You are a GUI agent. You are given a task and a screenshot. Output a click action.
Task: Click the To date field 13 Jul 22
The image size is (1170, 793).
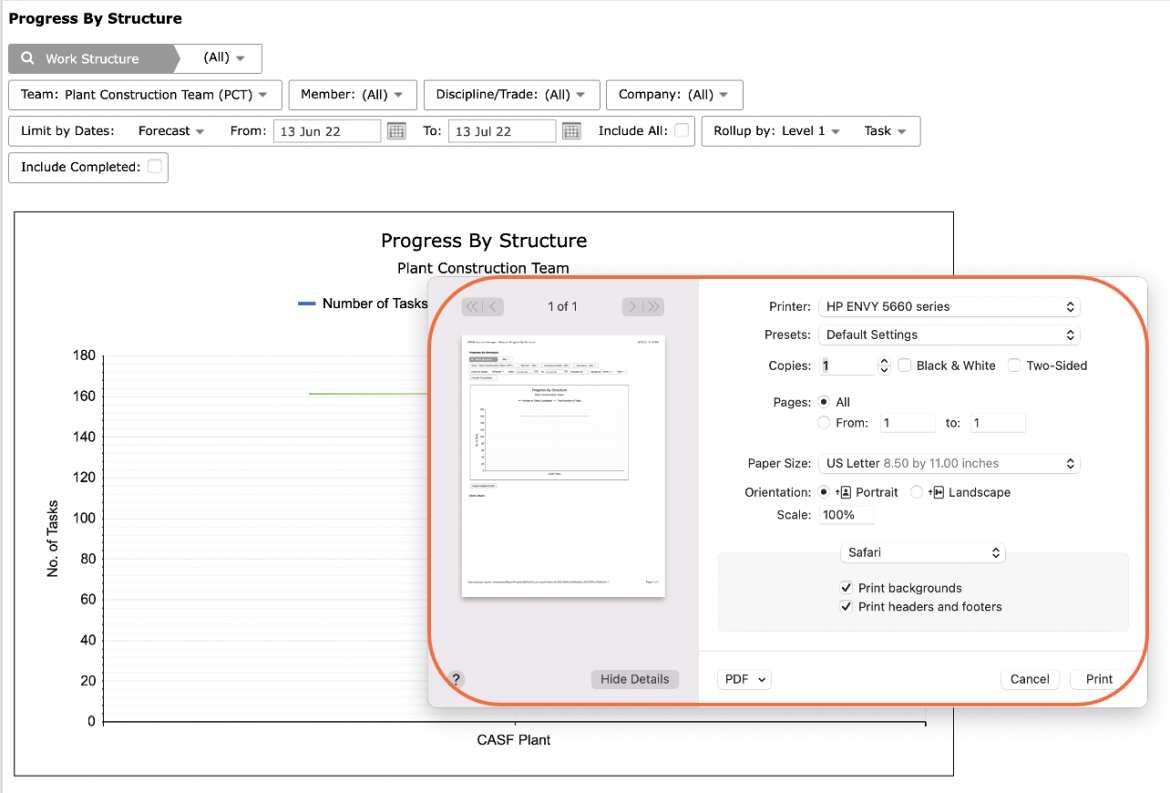pyautogui.click(x=501, y=131)
